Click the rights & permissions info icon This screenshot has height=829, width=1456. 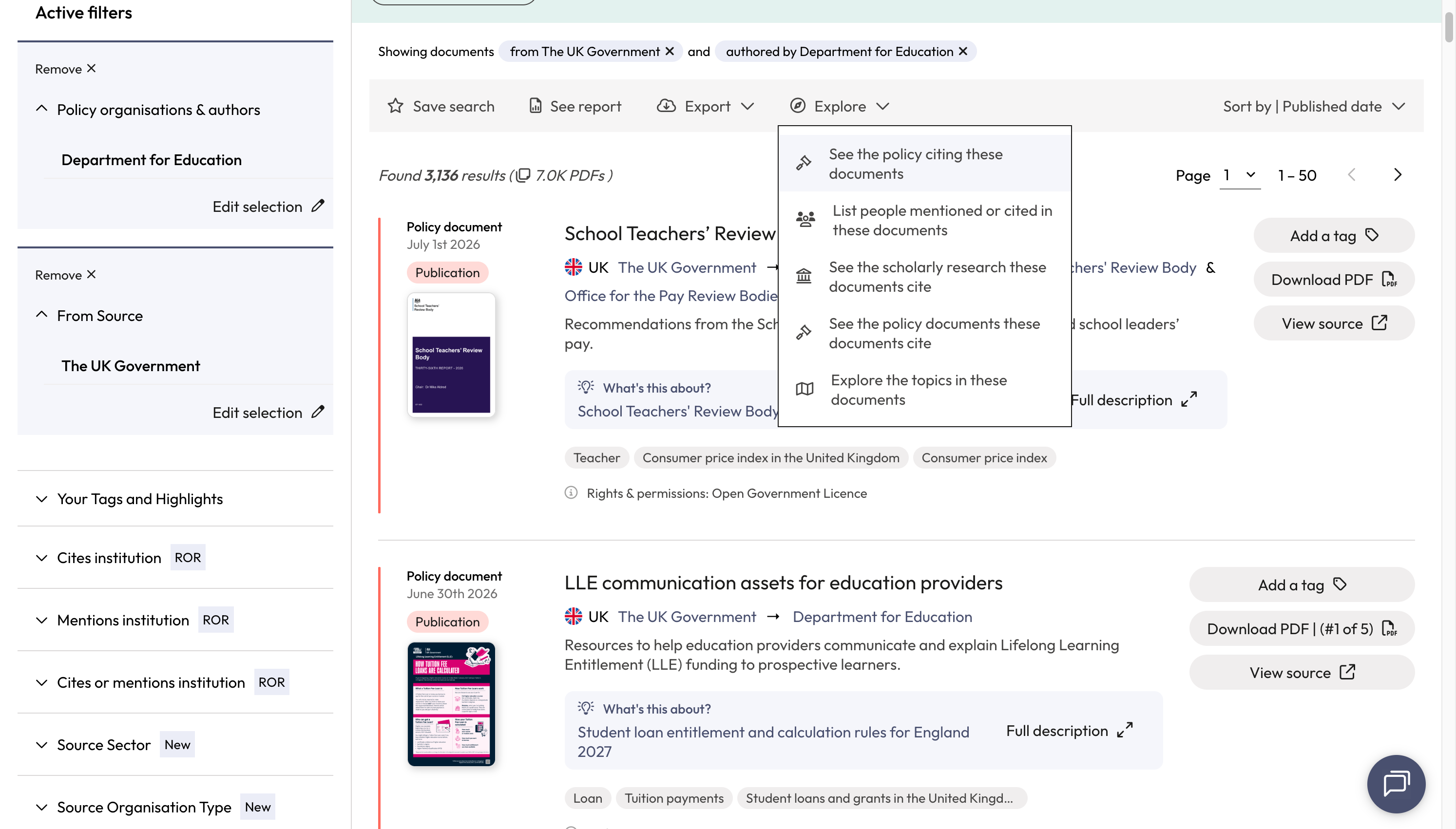571,492
